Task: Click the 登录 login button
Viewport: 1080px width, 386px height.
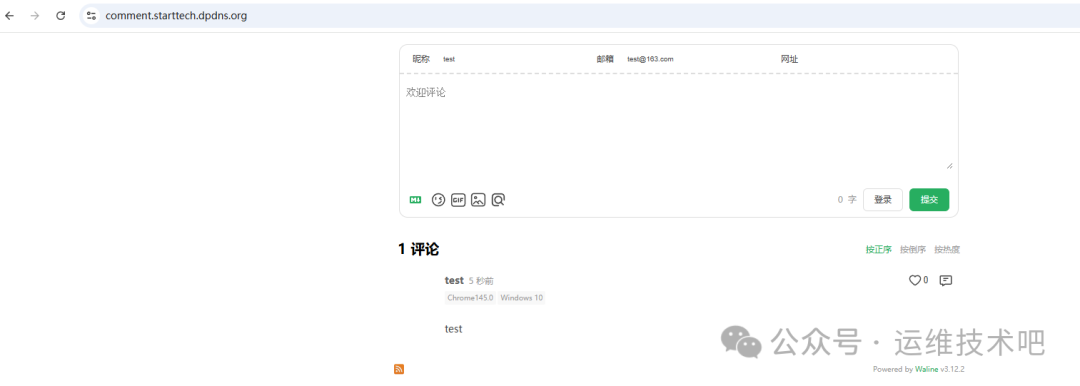Action: 882,200
